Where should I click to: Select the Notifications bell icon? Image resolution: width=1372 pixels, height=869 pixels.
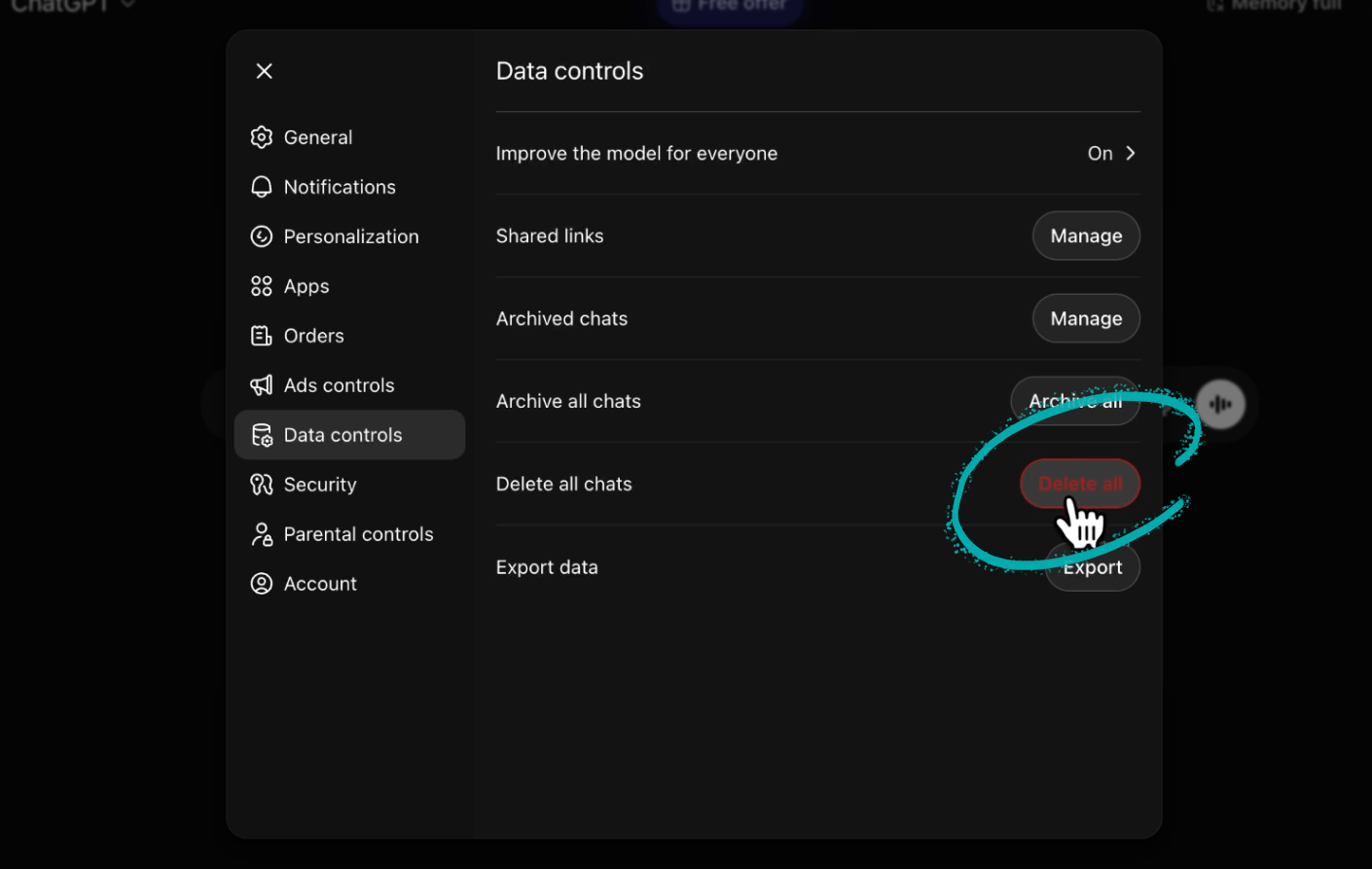tap(261, 186)
